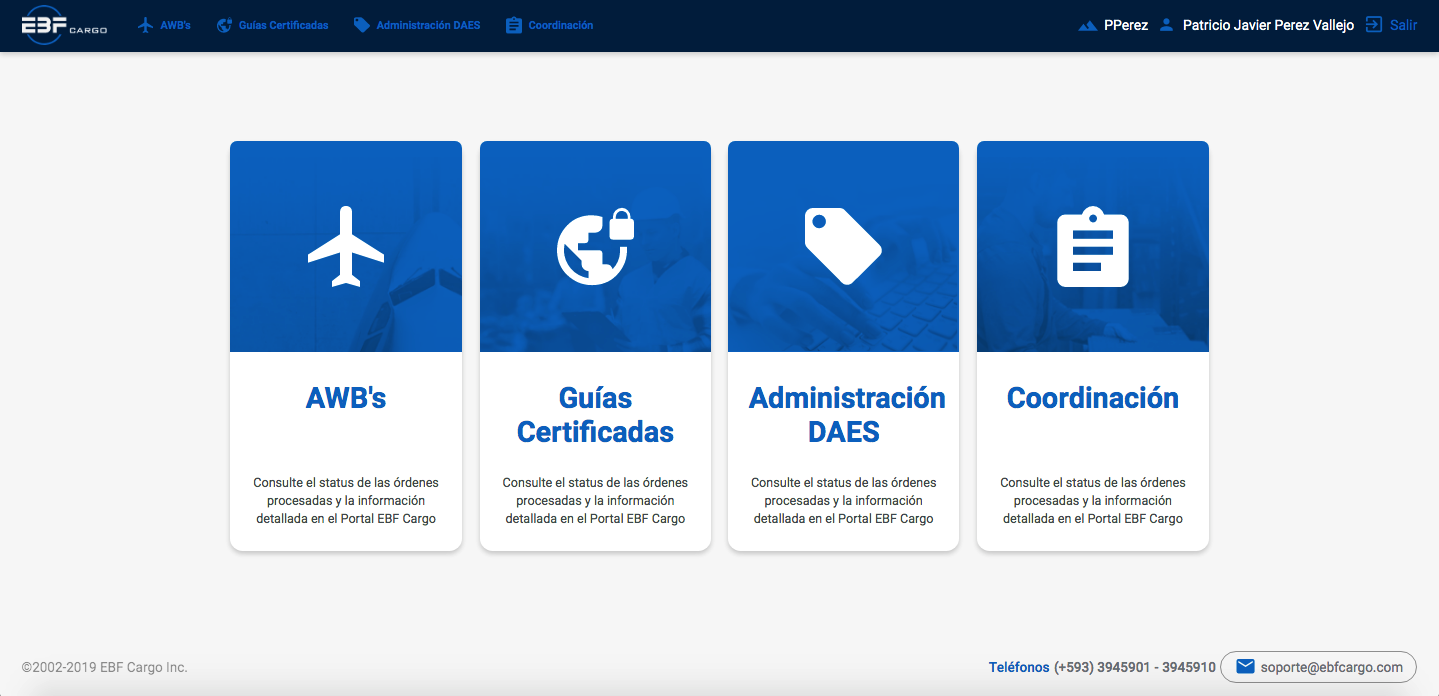The height and width of the screenshot is (696, 1439).
Task: Email soporte@ebfcargo.com from the footer
Action: coord(1318,667)
